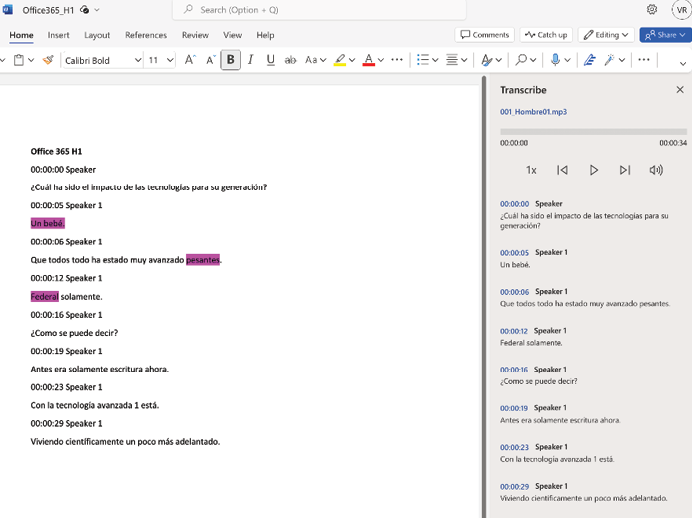Apply the bullet list
This screenshot has width=692, height=518.
point(423,60)
